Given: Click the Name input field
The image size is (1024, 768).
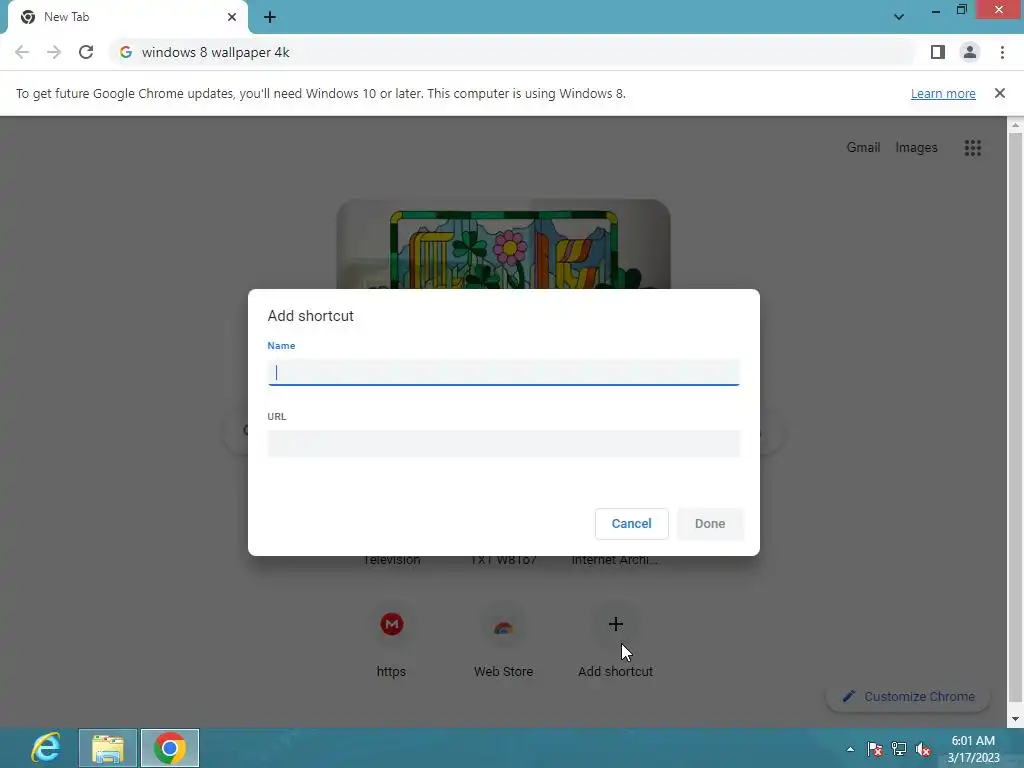Looking at the screenshot, I should (x=504, y=372).
